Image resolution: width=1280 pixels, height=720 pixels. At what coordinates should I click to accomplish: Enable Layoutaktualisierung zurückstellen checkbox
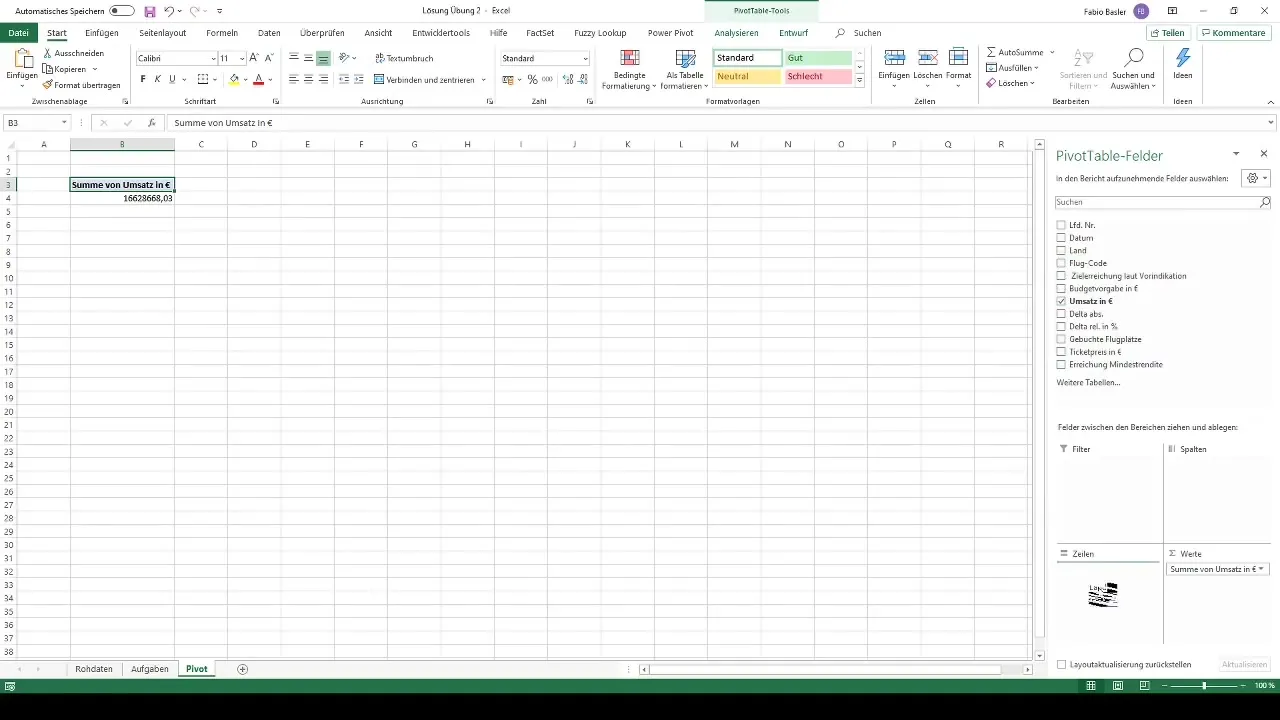[x=1061, y=664]
